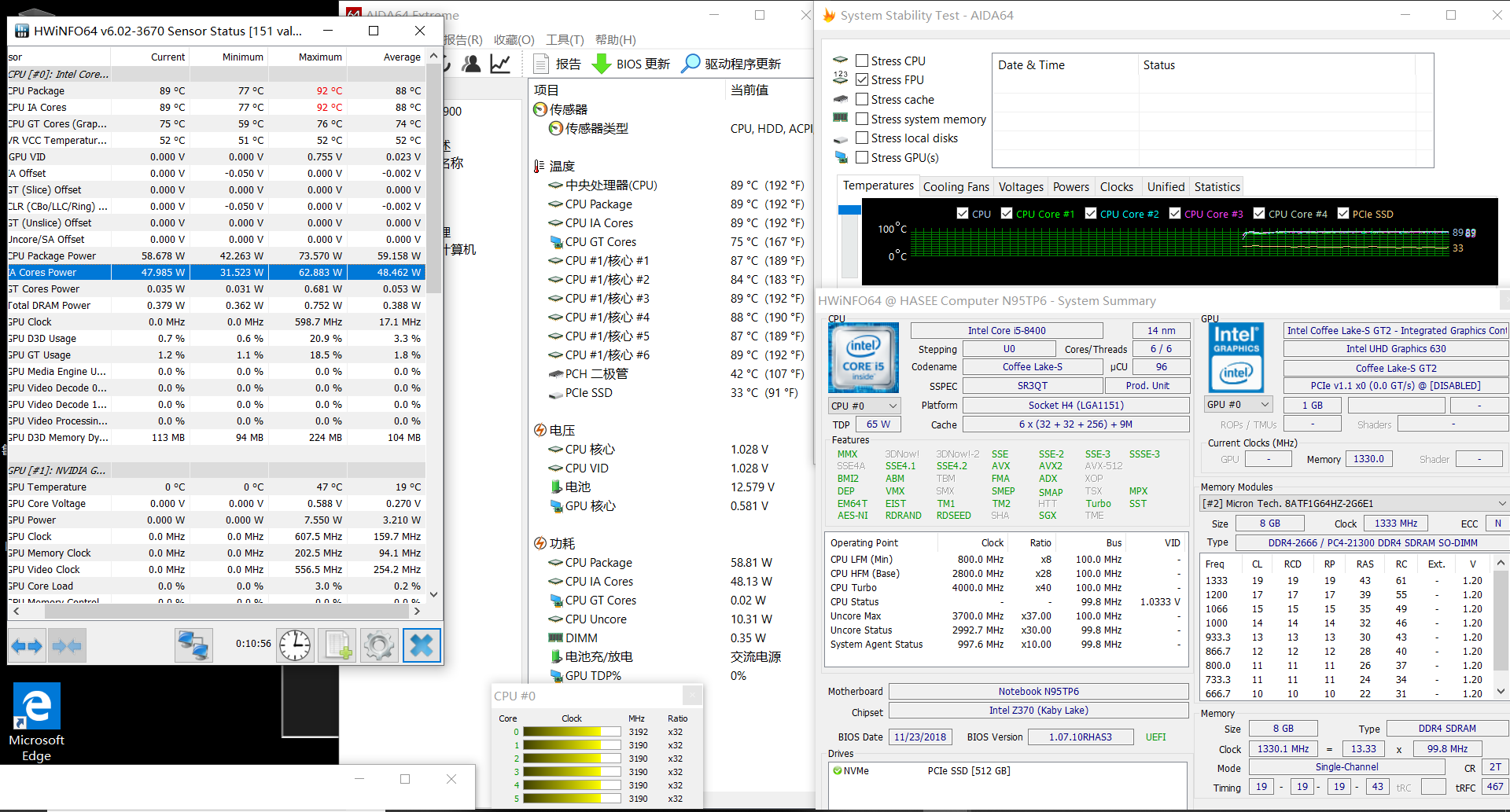Click the BIOS 更新 green arrow icon
Screen dimensions: 1510x812
[602, 63]
